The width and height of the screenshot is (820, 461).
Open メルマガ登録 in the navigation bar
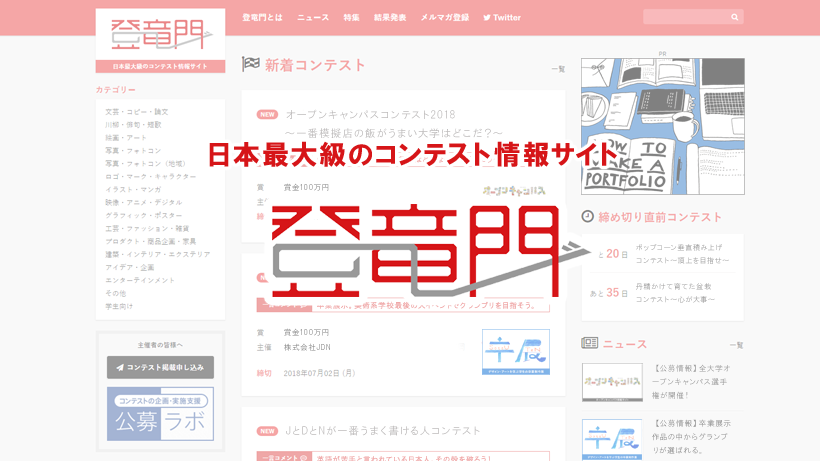pyautogui.click(x=445, y=17)
